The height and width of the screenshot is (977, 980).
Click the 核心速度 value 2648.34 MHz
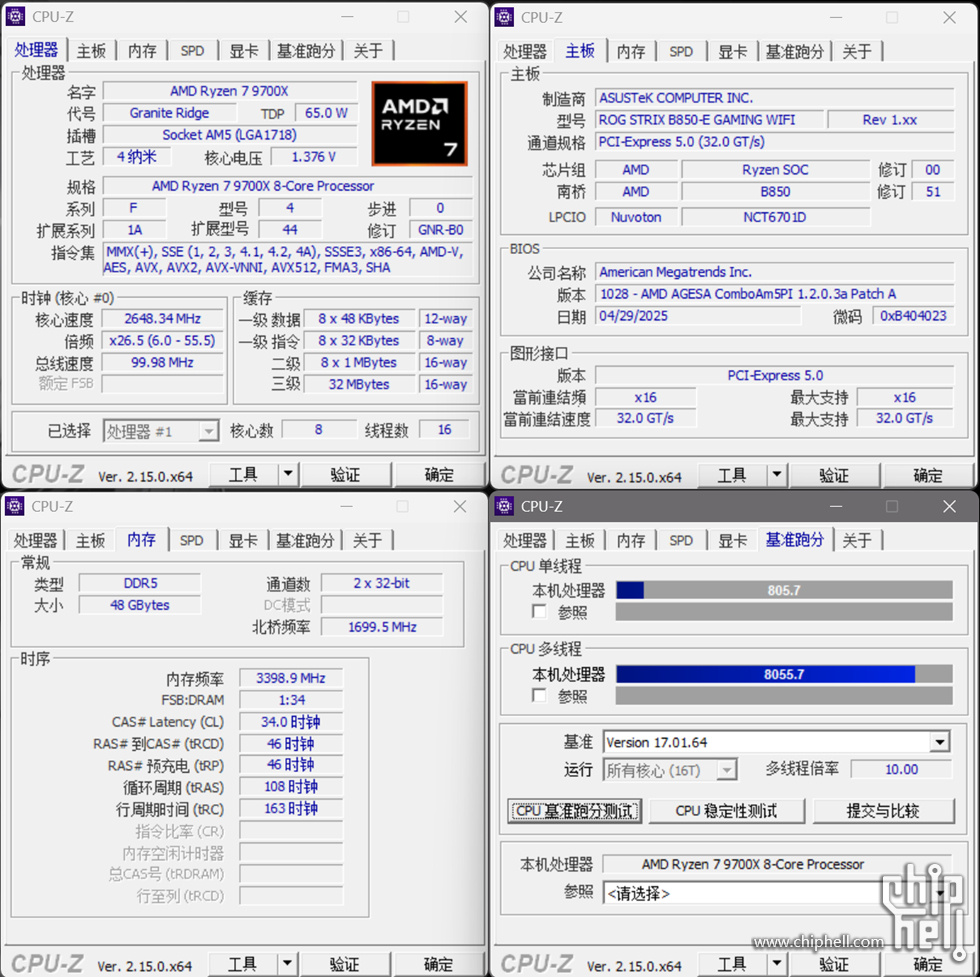(x=162, y=319)
